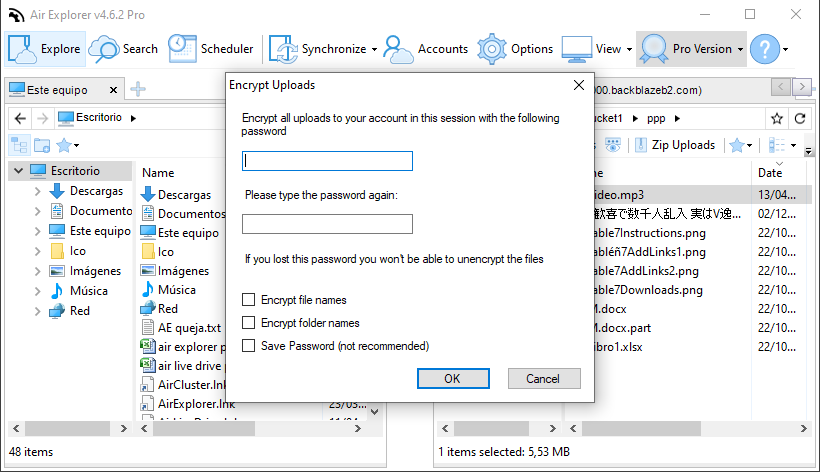Open Accounts manager

[426, 49]
